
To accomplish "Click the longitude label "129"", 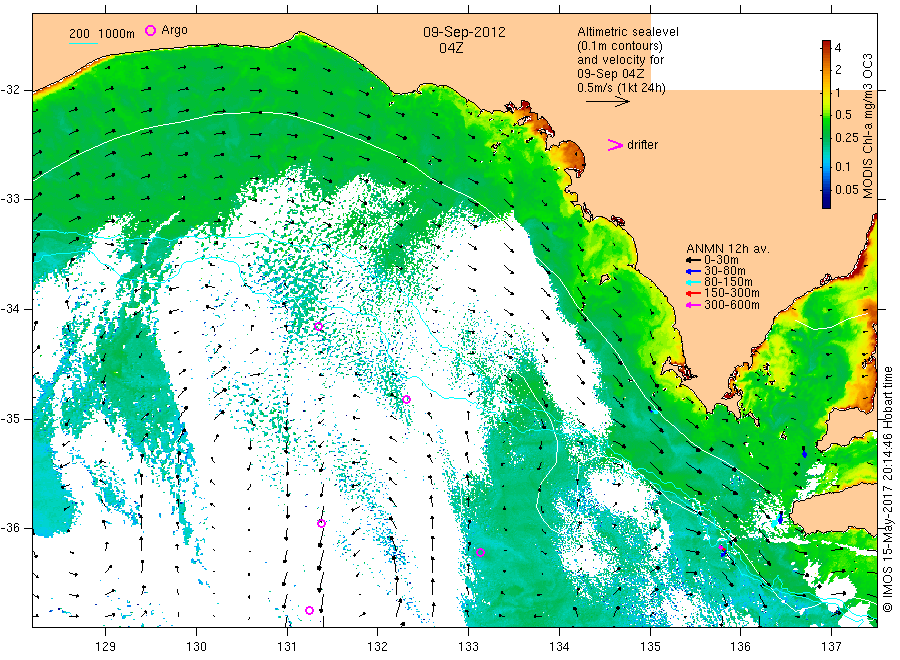I will point(106,647).
